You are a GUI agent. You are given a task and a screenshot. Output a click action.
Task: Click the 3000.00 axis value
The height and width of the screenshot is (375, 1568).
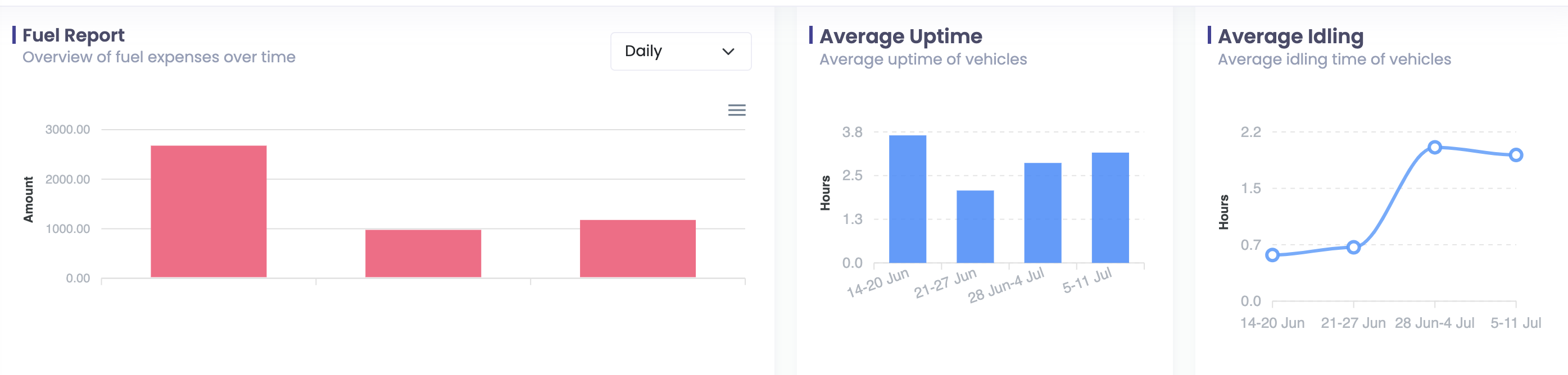pyautogui.click(x=67, y=130)
